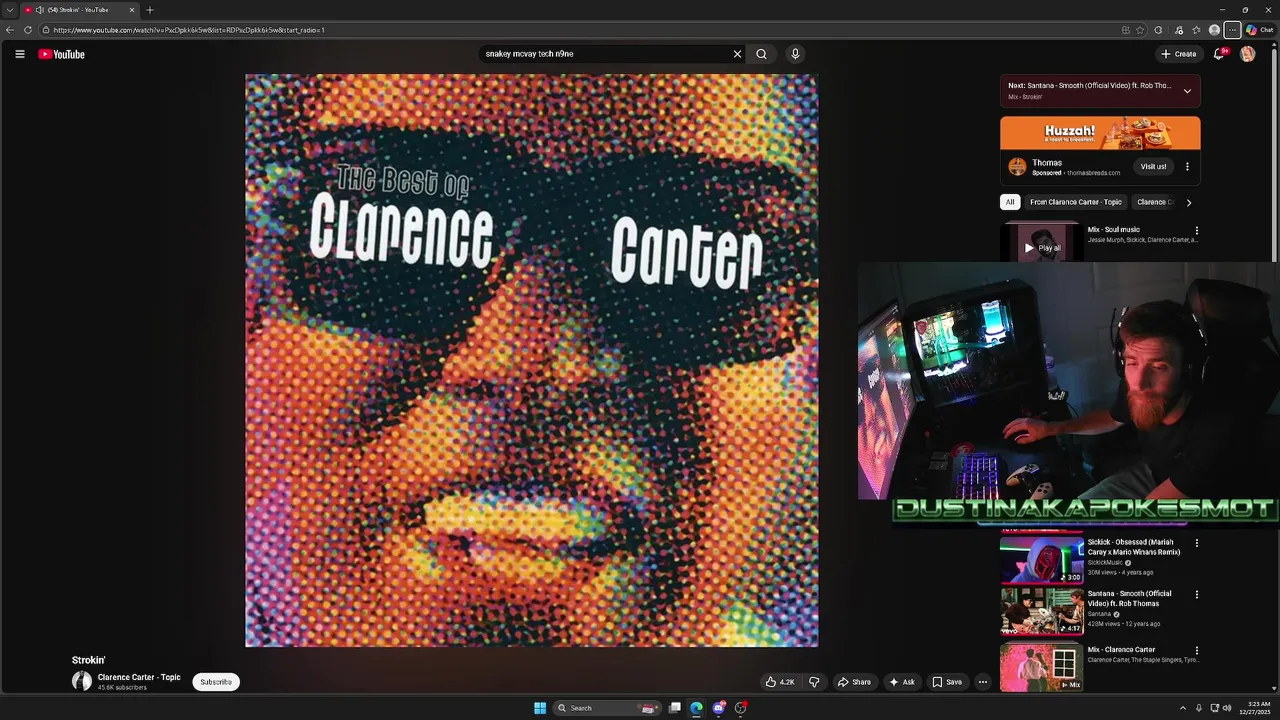Image resolution: width=1280 pixels, height=720 pixels.
Task: Open the Edge Favorites toolbar icon
Action: click(x=1196, y=30)
